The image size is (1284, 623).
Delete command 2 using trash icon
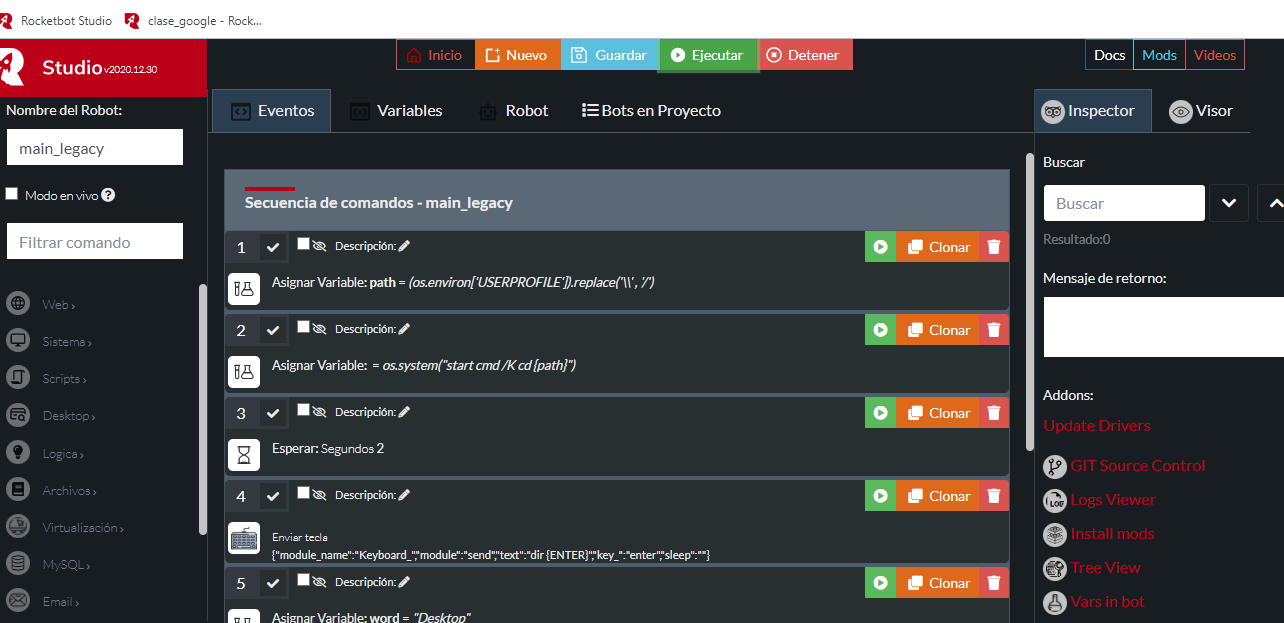993,330
